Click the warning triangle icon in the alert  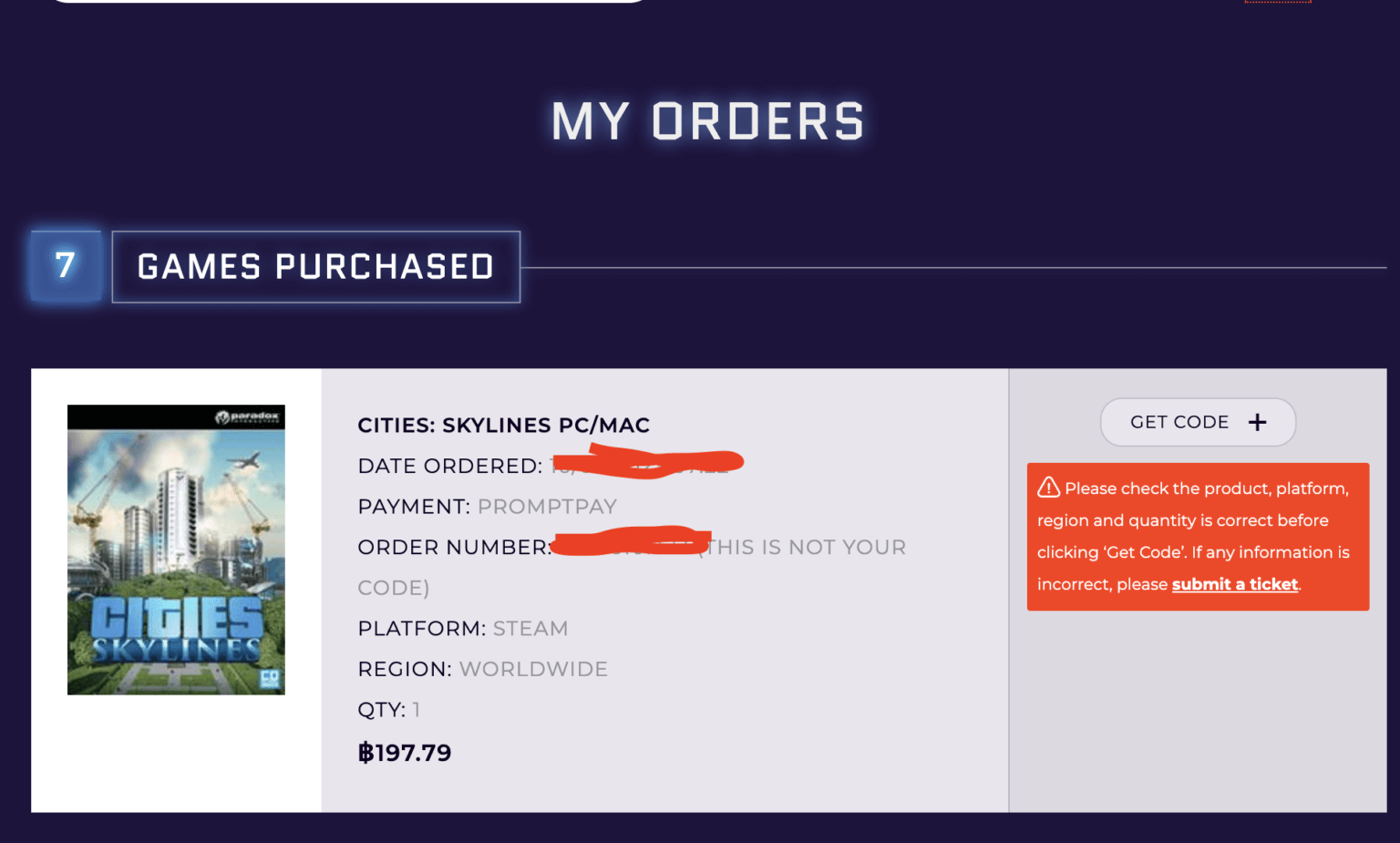pos(1048,488)
